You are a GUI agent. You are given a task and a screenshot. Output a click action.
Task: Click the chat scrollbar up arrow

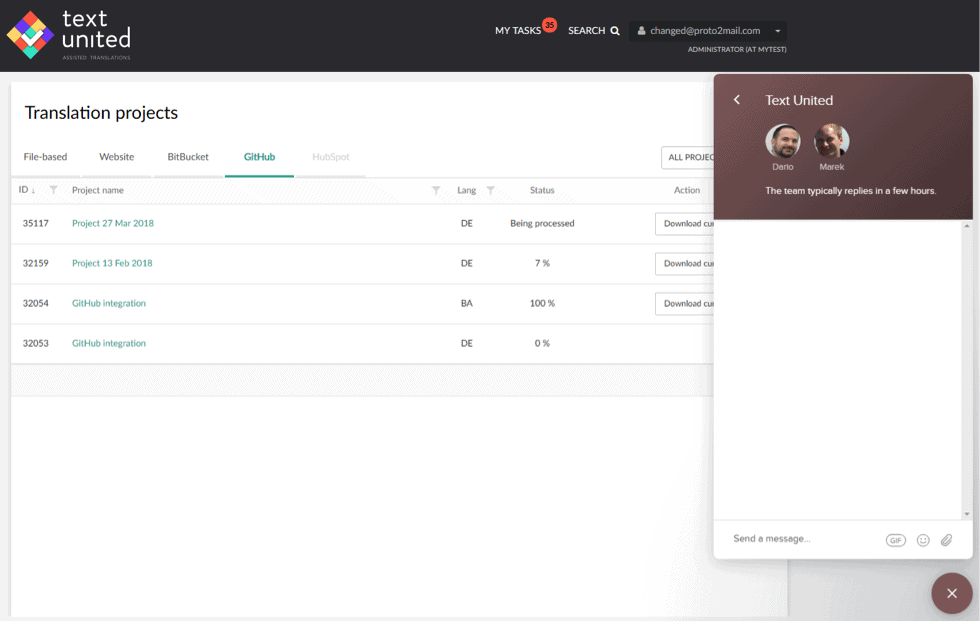[x=967, y=226]
